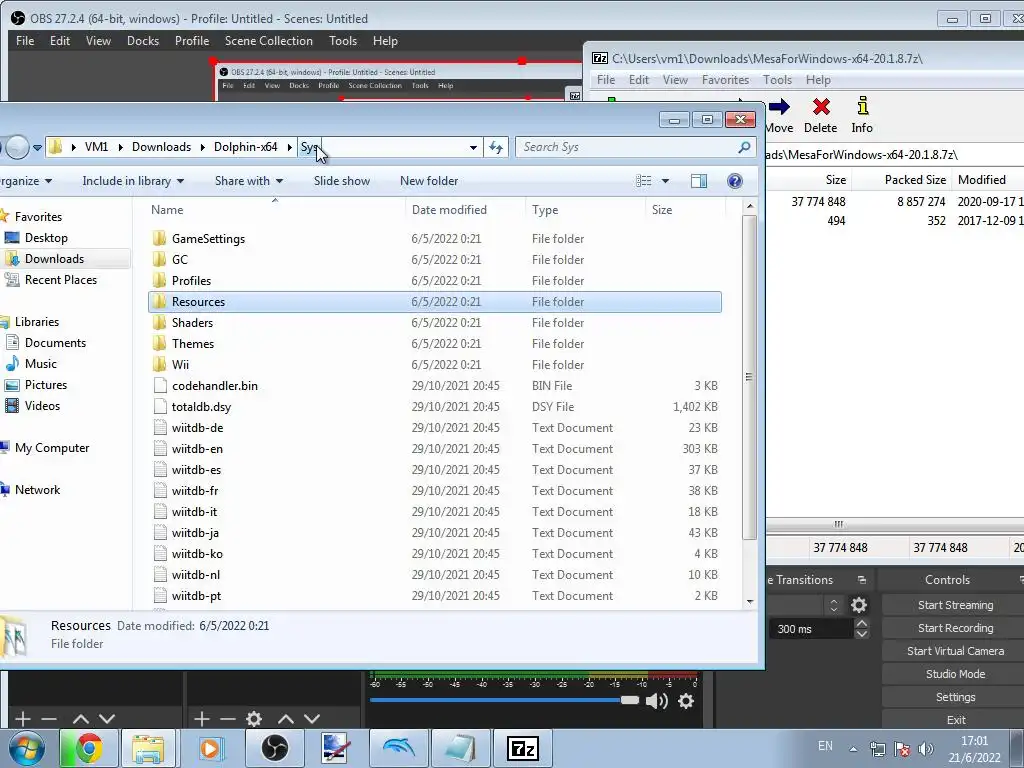
Task: Expand the arrow after Downloads in breadcrumb
Action: tap(202, 147)
